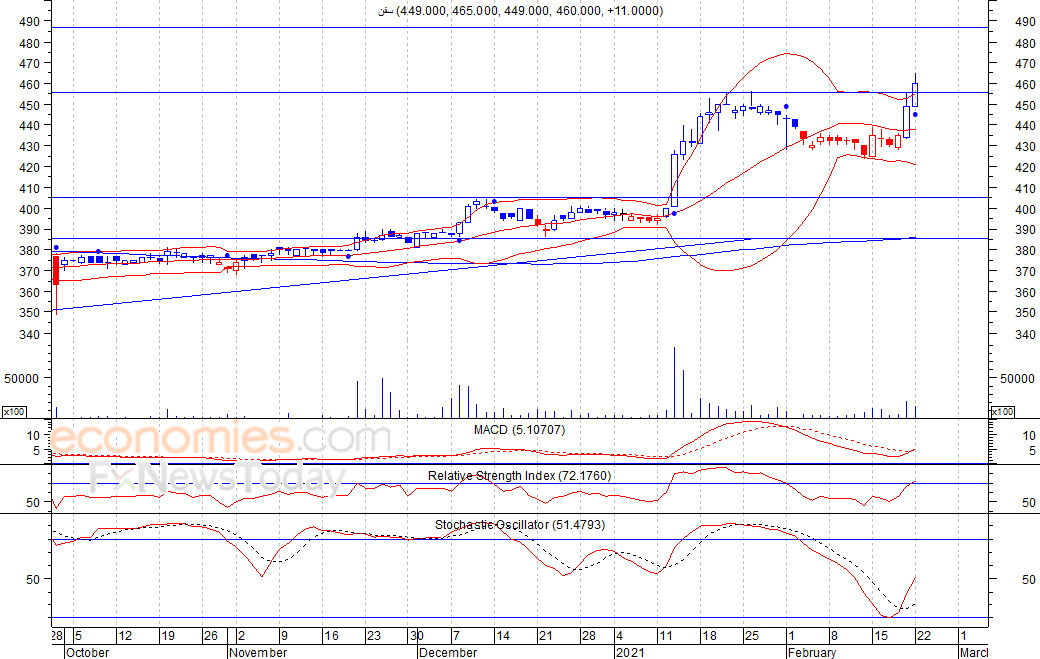Click the date label 14 in December
This screenshot has height=659, width=1040.
tap(503, 636)
